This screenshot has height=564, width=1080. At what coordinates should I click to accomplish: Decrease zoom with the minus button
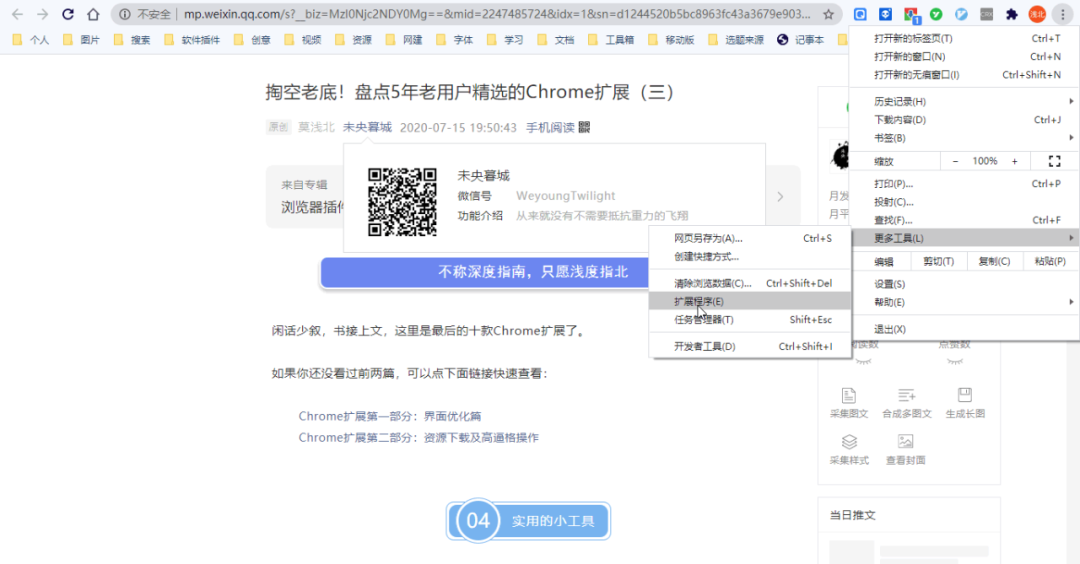[955, 161]
